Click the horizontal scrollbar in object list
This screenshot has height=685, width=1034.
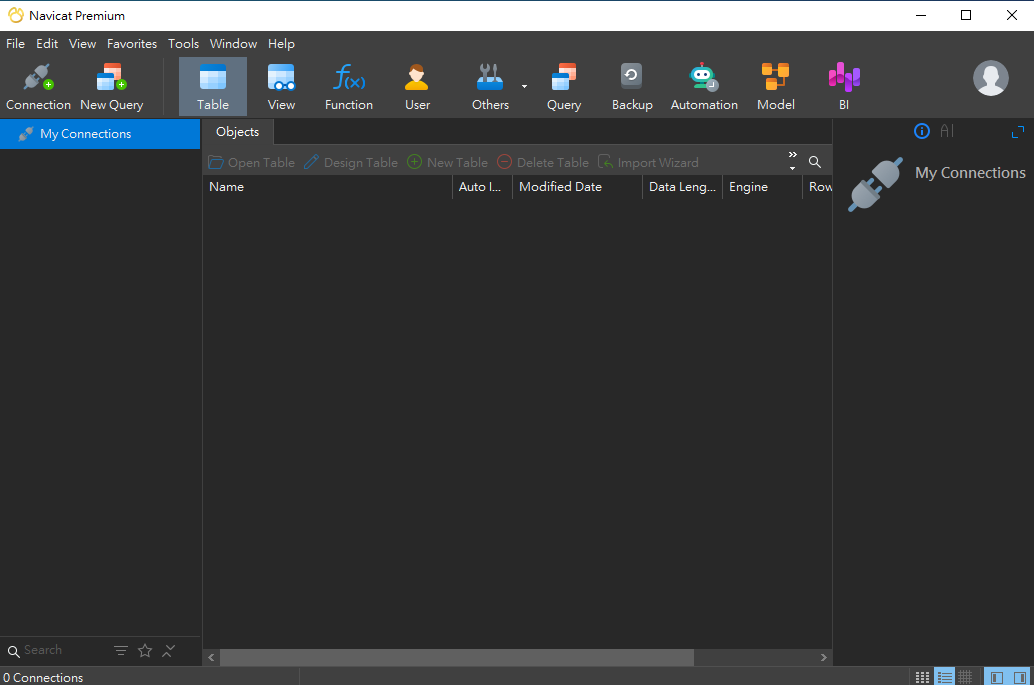click(x=456, y=657)
